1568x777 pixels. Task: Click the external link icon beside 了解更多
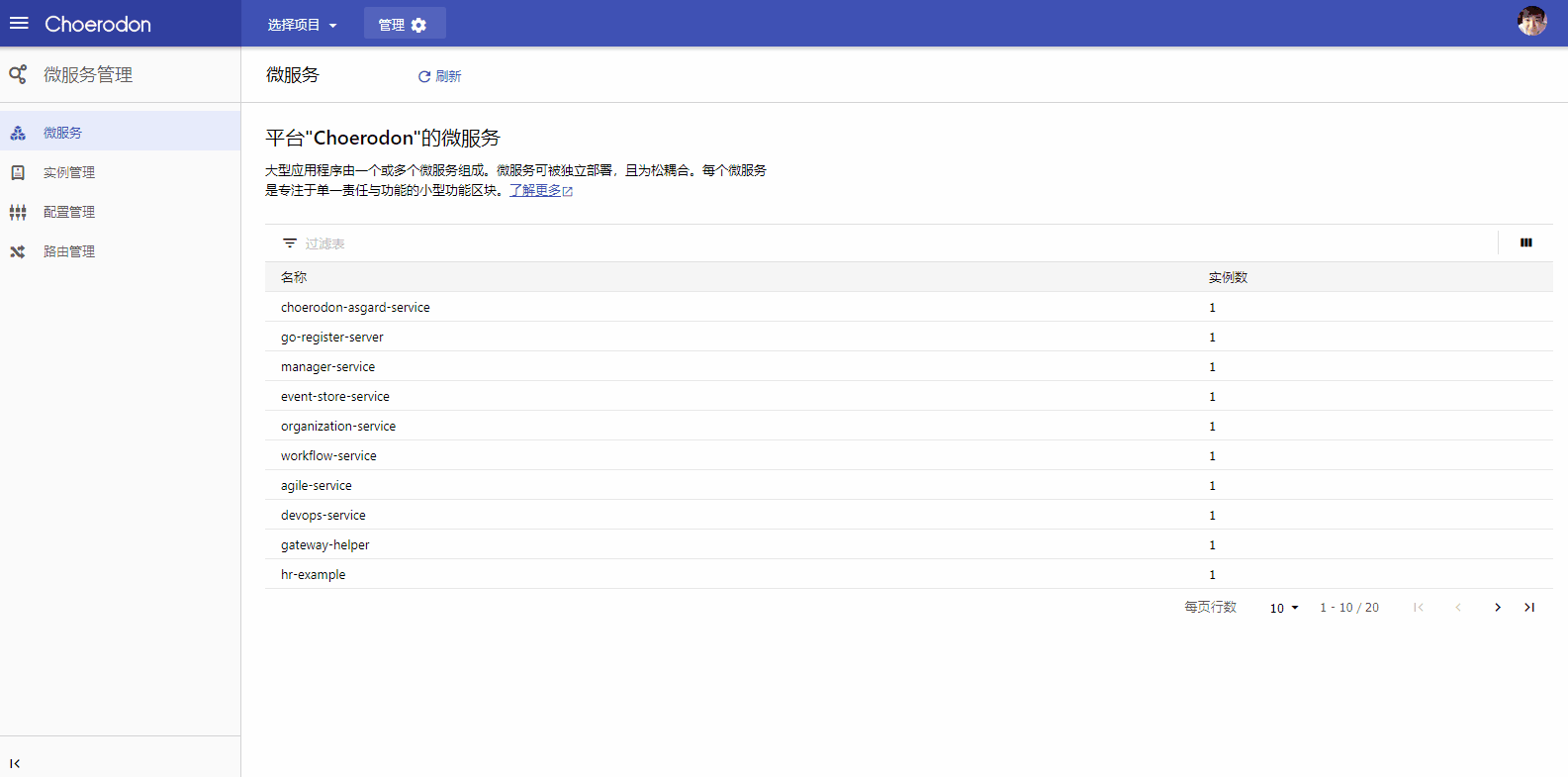tap(568, 192)
